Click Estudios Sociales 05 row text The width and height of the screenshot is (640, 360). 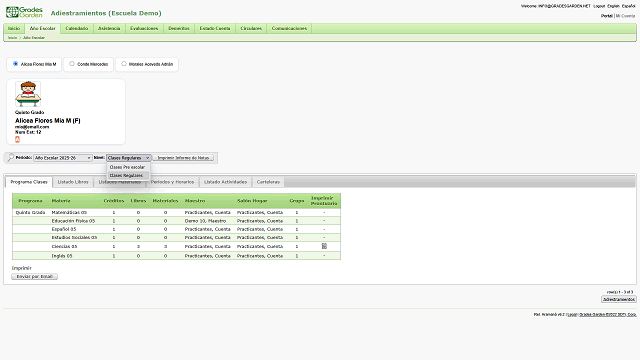(x=74, y=237)
